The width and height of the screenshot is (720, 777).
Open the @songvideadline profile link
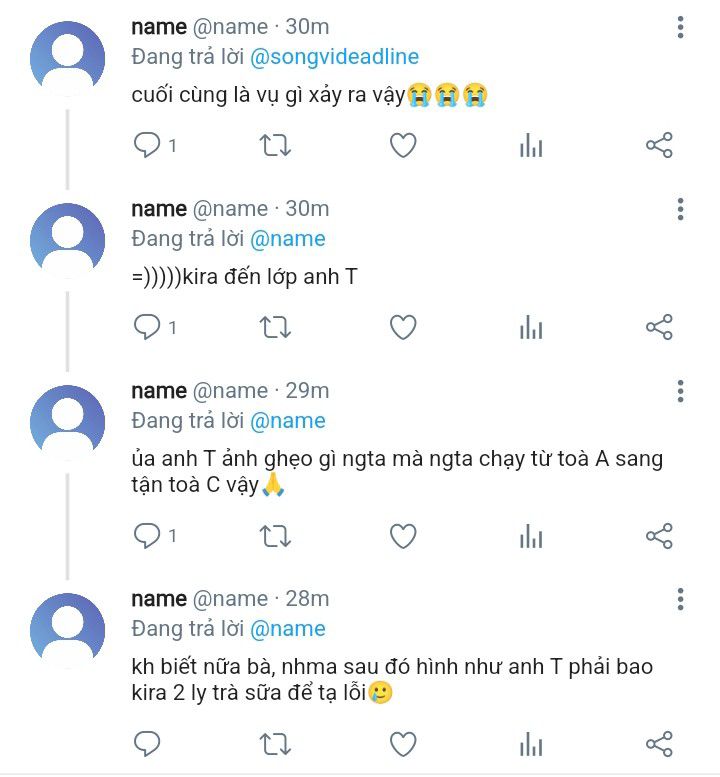coord(334,57)
